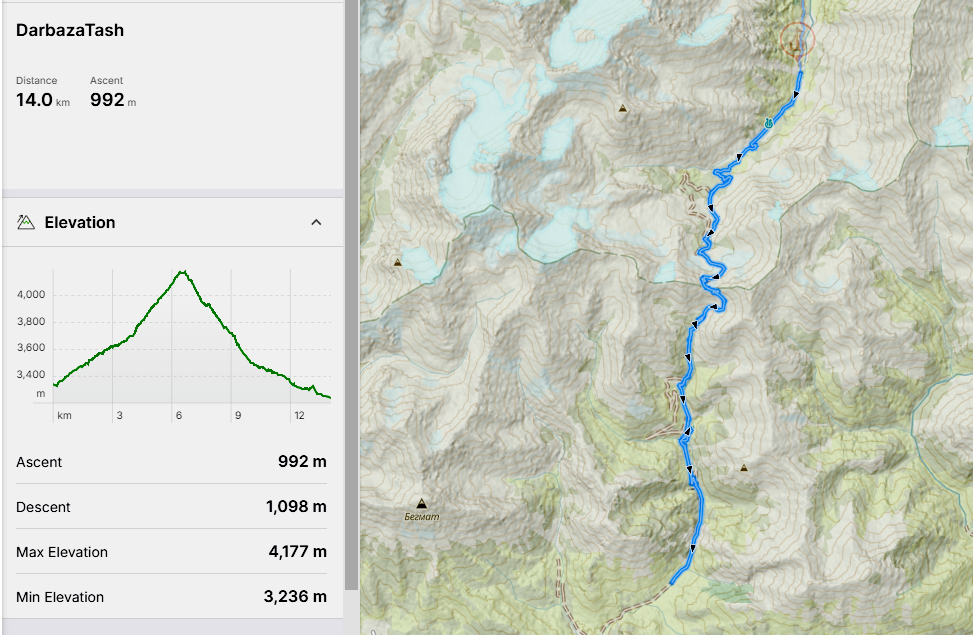Viewport: 973px width, 635px height.
Task: Click the peak triangle icon right of the route
Action: coord(744,467)
